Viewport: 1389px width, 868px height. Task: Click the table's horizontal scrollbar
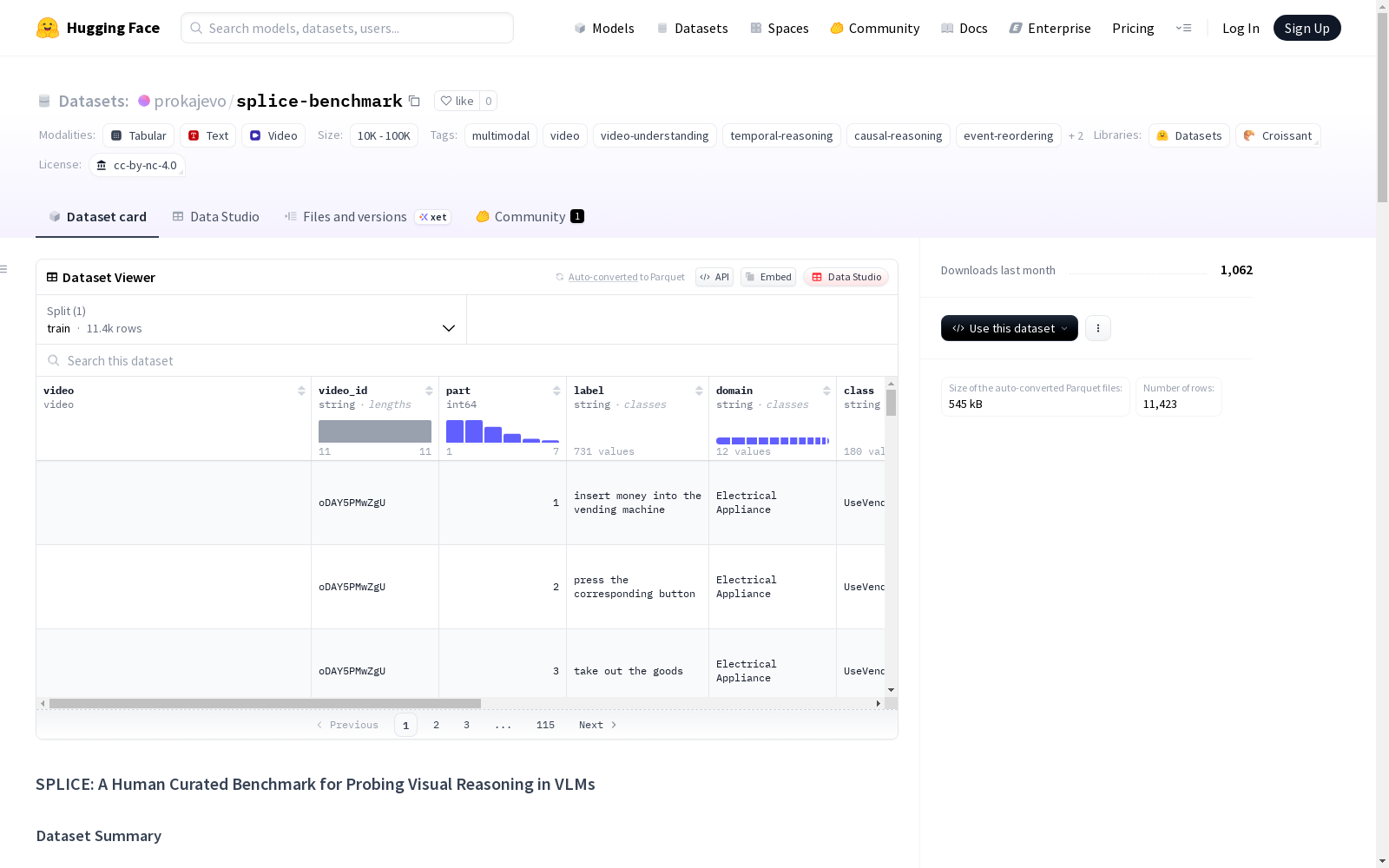pos(265,703)
